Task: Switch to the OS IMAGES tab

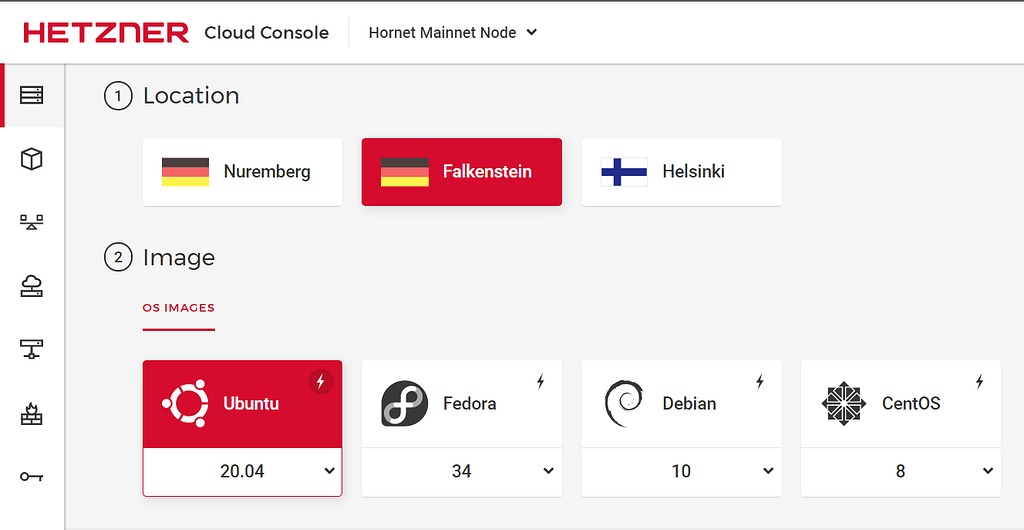Action: pos(178,308)
